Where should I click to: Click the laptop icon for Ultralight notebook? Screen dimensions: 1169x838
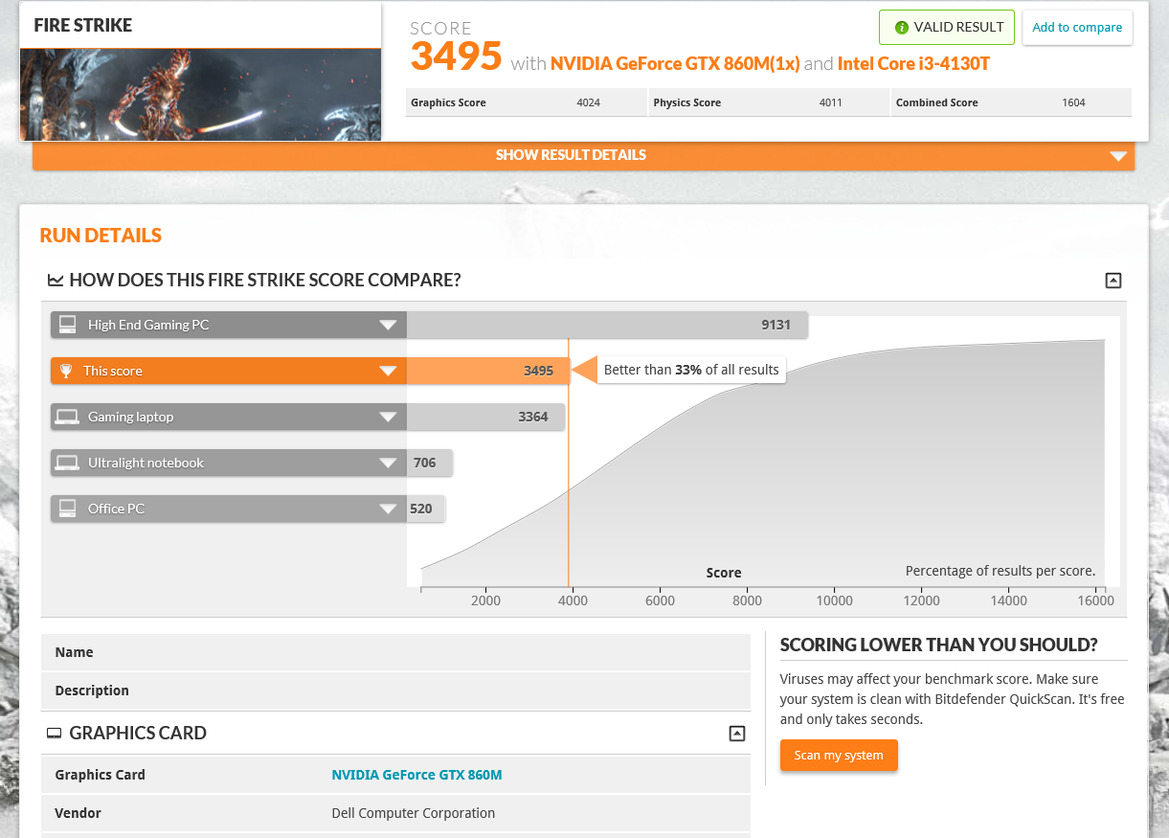point(67,463)
